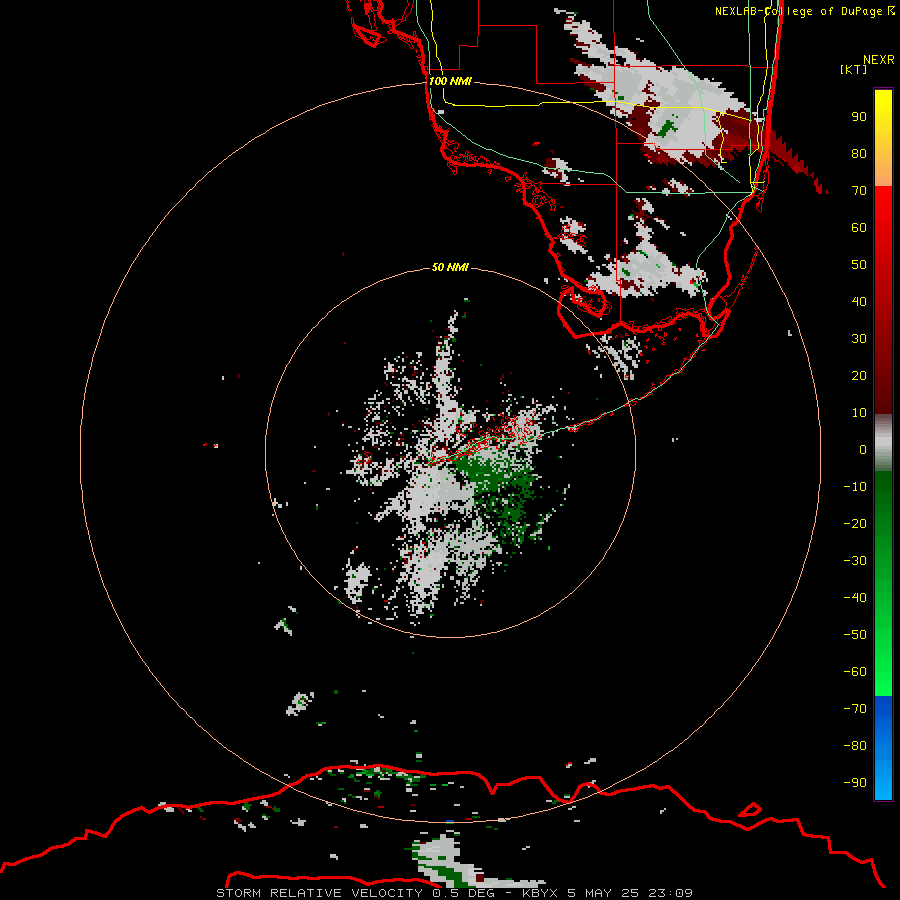This screenshot has width=900, height=900.
Task: Click the -50 value on the velocity scale
Action: [x=855, y=635]
